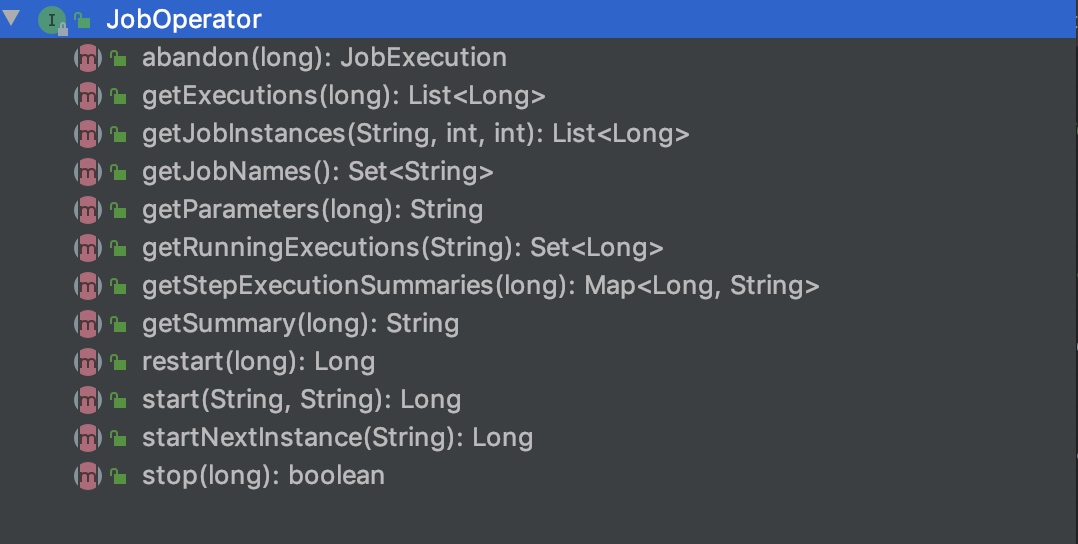Select start(String, String): Long method

(301, 400)
